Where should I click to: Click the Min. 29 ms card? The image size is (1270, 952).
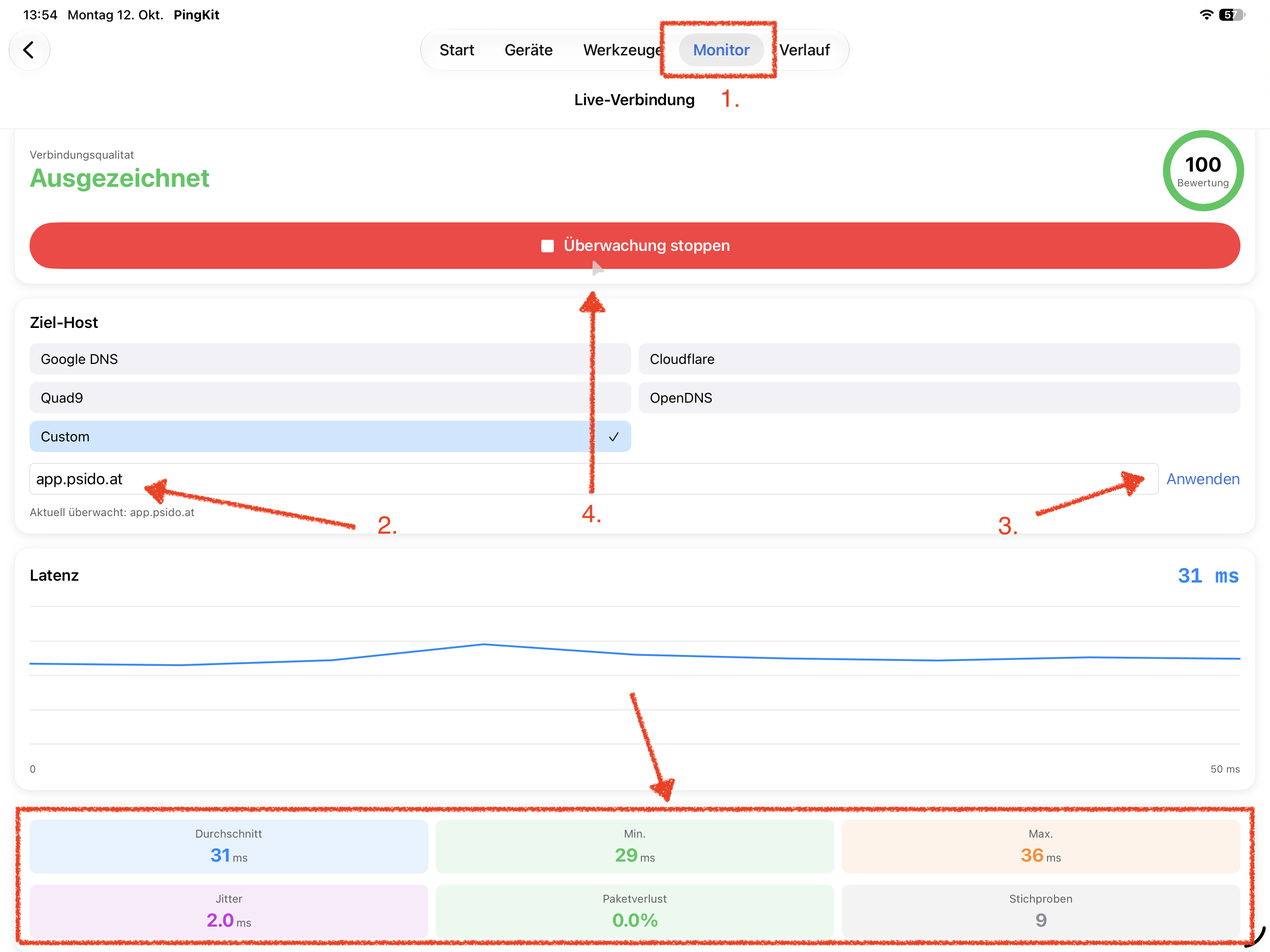tap(635, 846)
